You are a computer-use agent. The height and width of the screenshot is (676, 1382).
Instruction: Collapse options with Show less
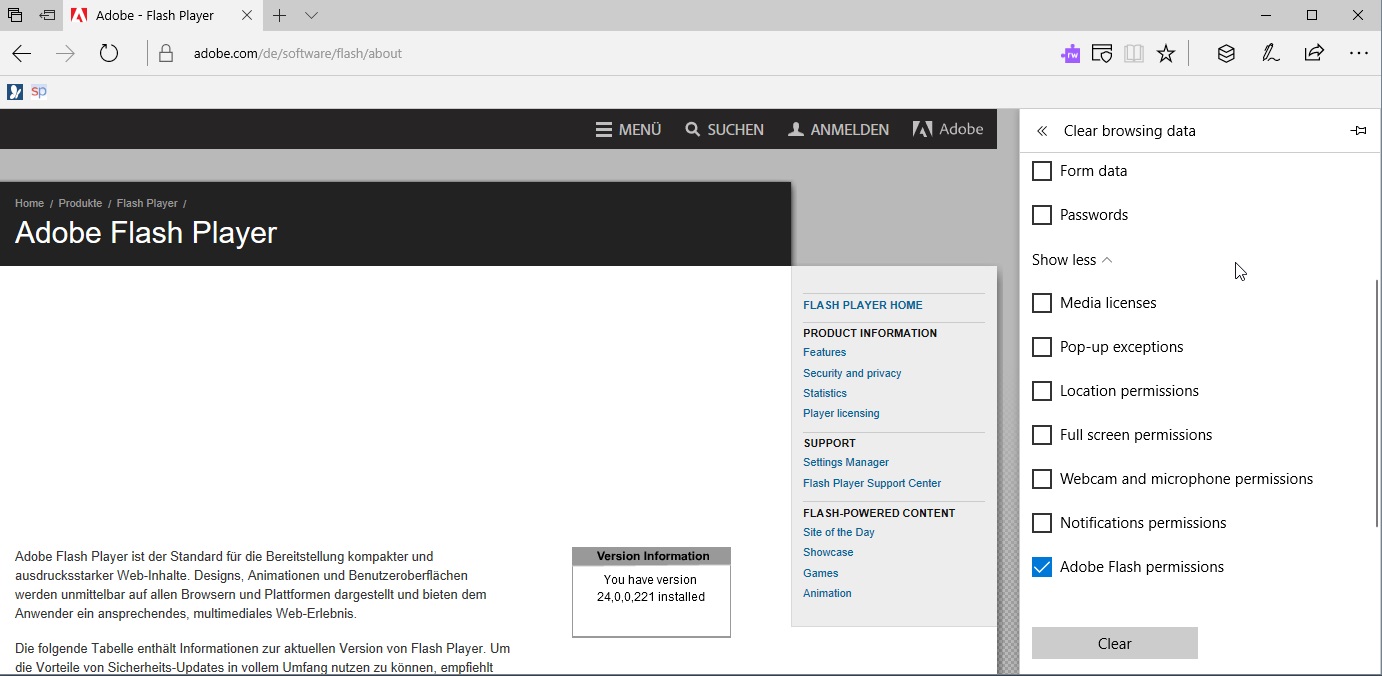(x=1072, y=260)
